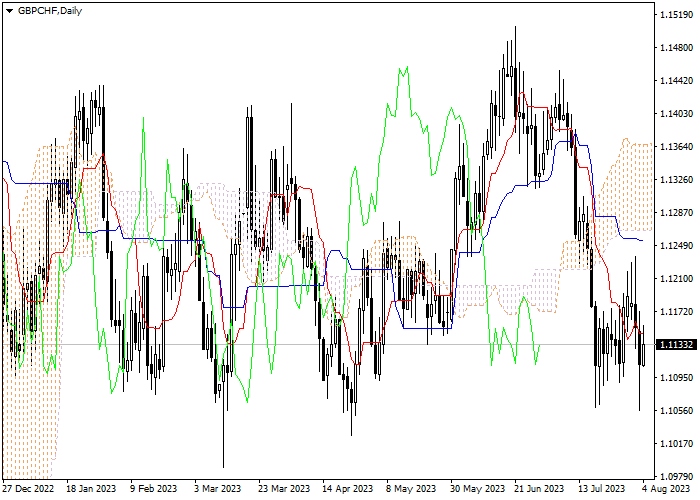Click the 21 Jun 2023 date label
The width and height of the screenshot is (700, 500).
click(x=539, y=489)
